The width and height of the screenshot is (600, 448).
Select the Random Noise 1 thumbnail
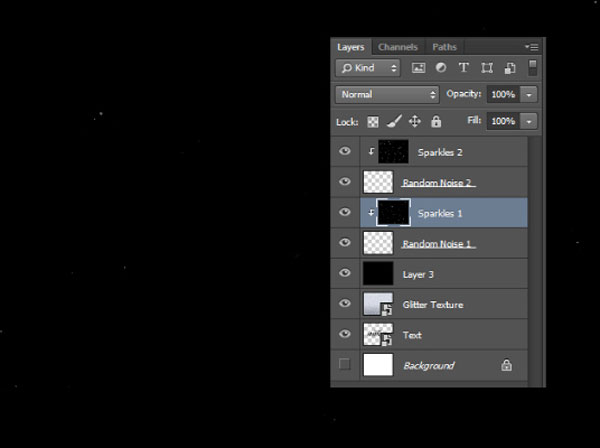pyautogui.click(x=378, y=243)
